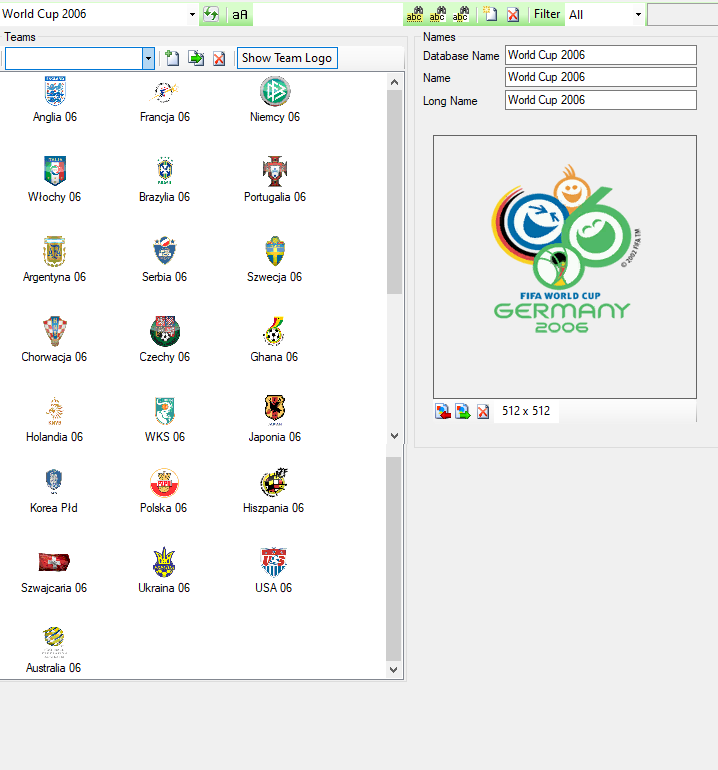718x770 pixels.
Task: Click the empty field right of Filter dropdown
Action: coord(683,15)
